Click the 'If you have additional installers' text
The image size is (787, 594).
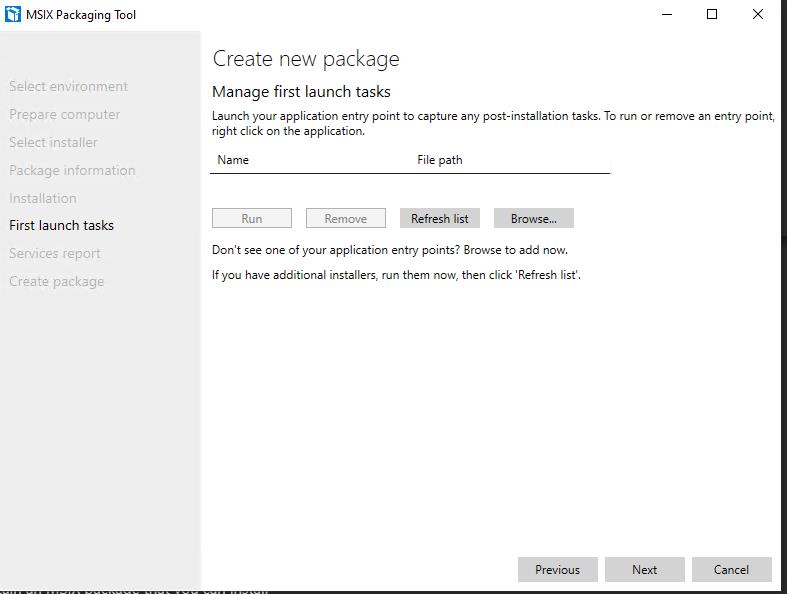click(x=396, y=275)
